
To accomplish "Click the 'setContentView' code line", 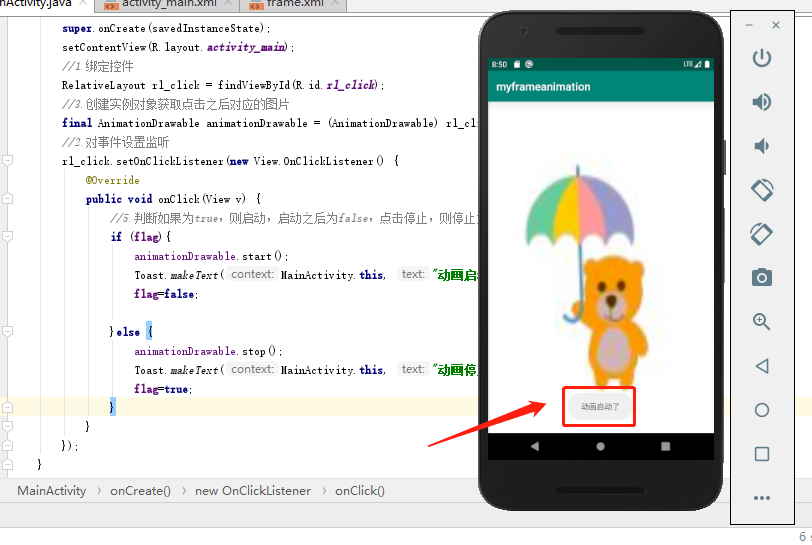I will coord(178,47).
